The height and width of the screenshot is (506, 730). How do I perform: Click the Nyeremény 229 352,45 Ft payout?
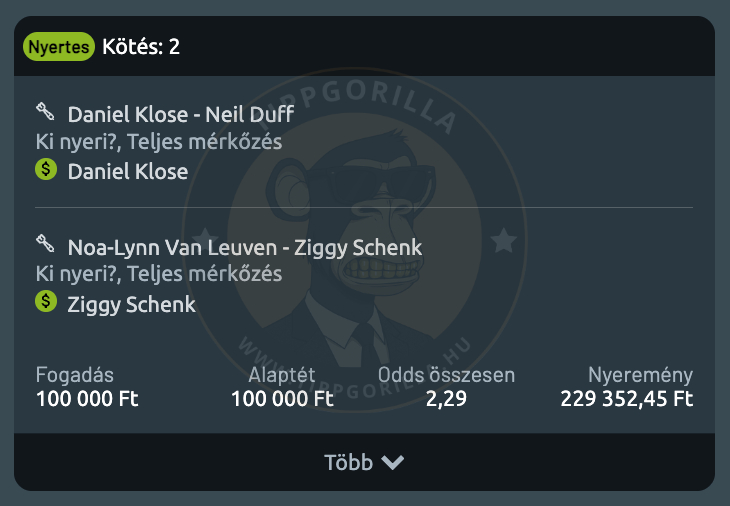pyautogui.click(x=627, y=399)
